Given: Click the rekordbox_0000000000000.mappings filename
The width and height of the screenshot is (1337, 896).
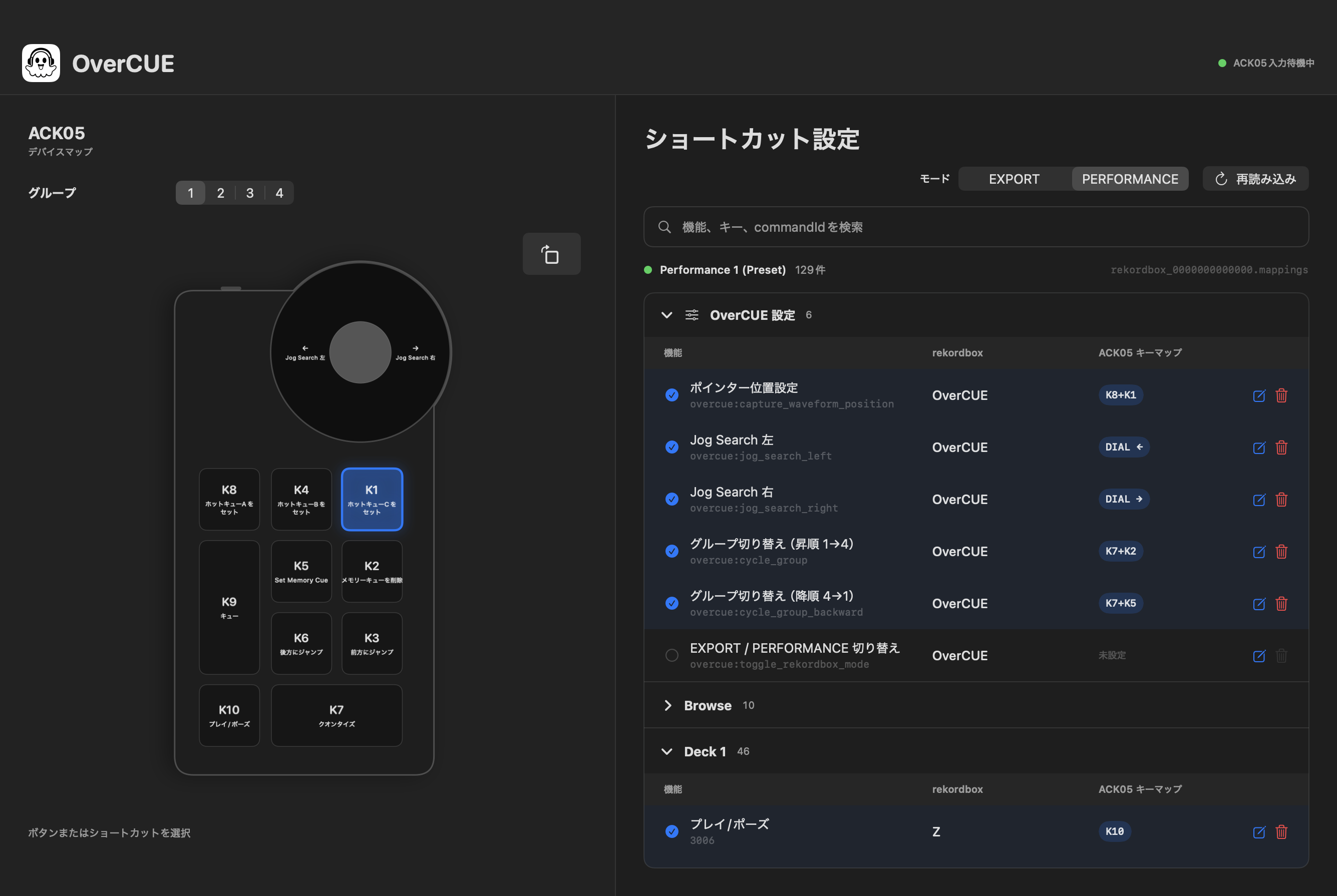Looking at the screenshot, I should (x=1209, y=270).
